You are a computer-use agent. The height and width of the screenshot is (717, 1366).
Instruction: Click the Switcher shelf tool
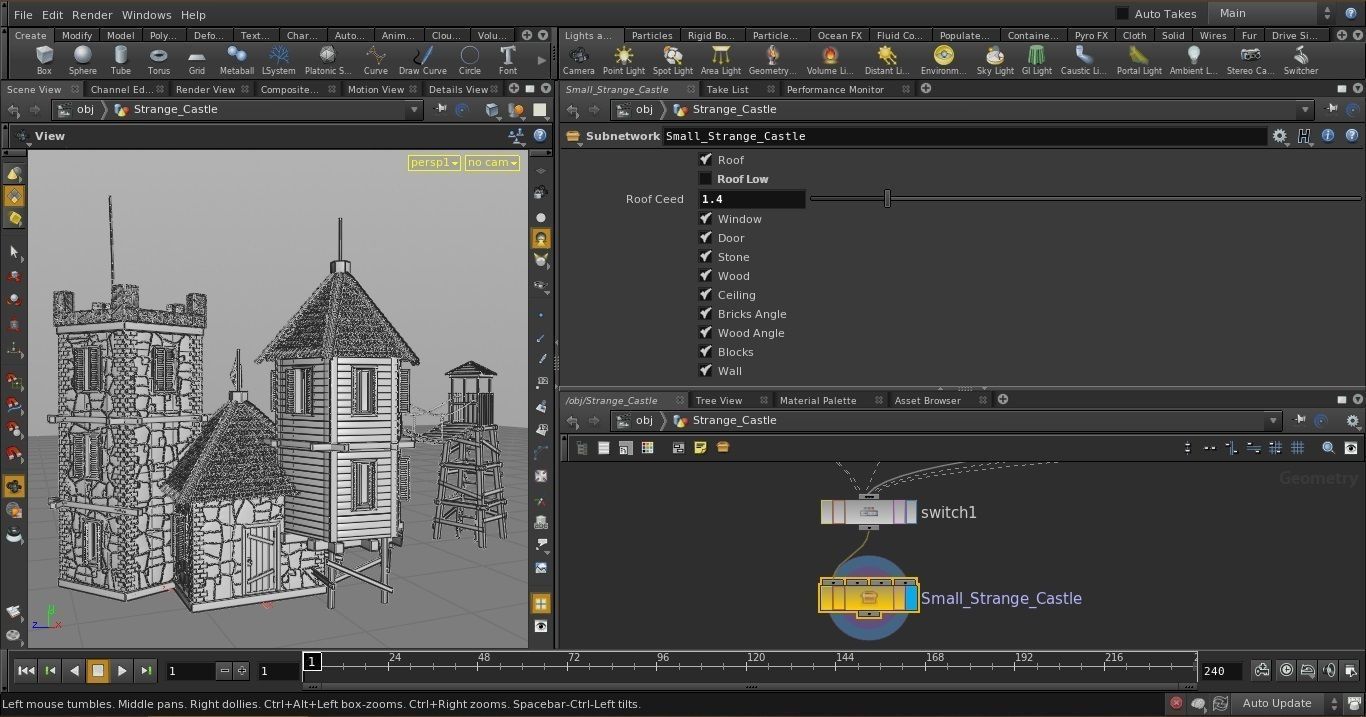point(1301,59)
